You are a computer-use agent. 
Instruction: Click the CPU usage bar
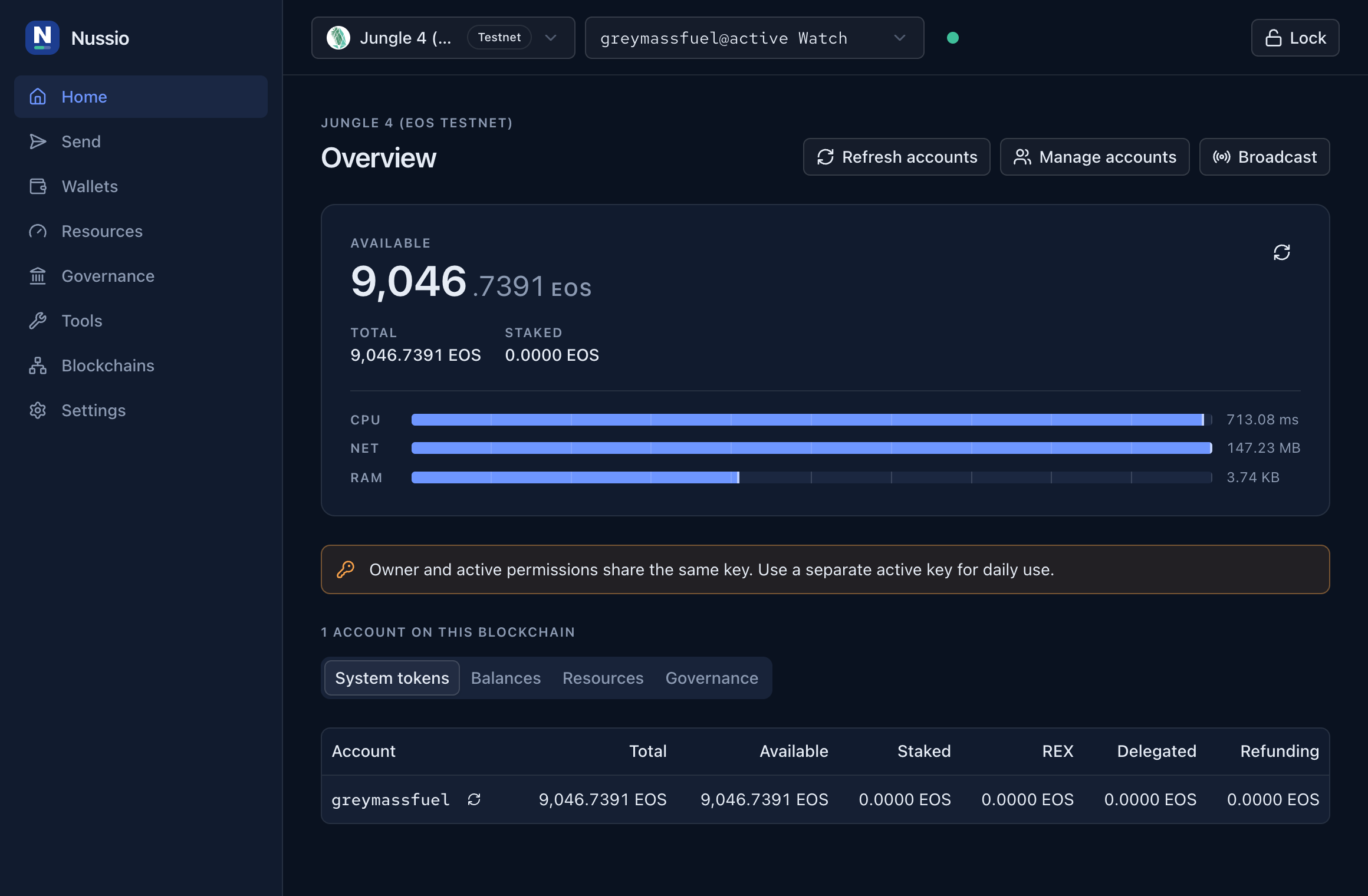point(812,420)
